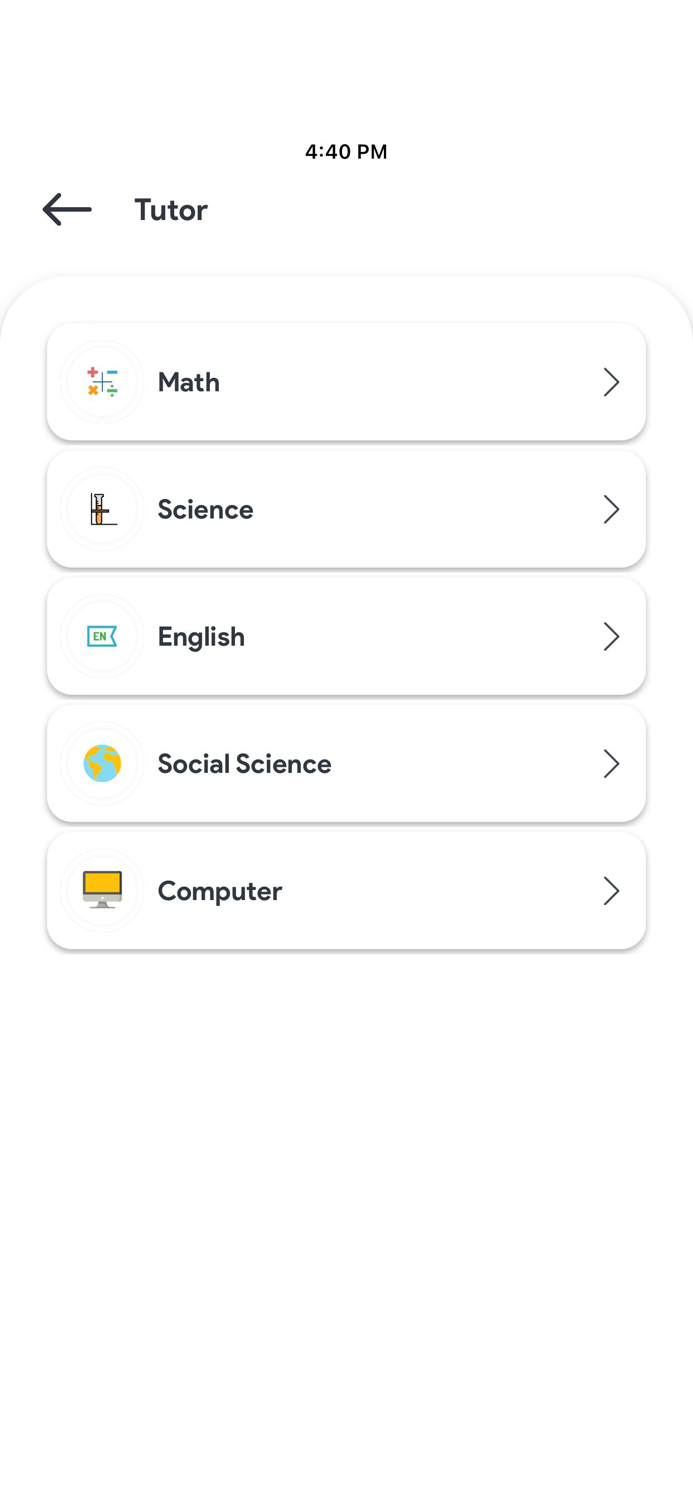The width and height of the screenshot is (693, 1500).
Task: Open the Science chevron arrow
Action: (x=611, y=509)
